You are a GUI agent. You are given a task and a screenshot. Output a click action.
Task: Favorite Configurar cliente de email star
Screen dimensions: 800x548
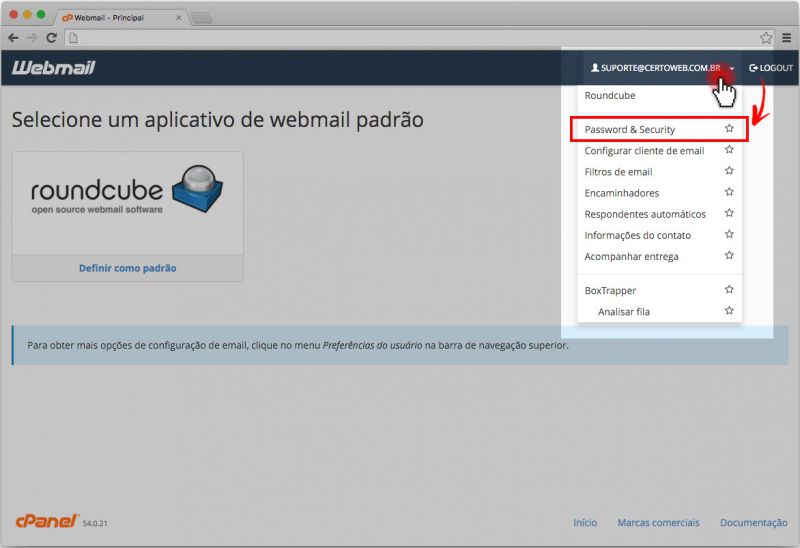pyautogui.click(x=729, y=150)
